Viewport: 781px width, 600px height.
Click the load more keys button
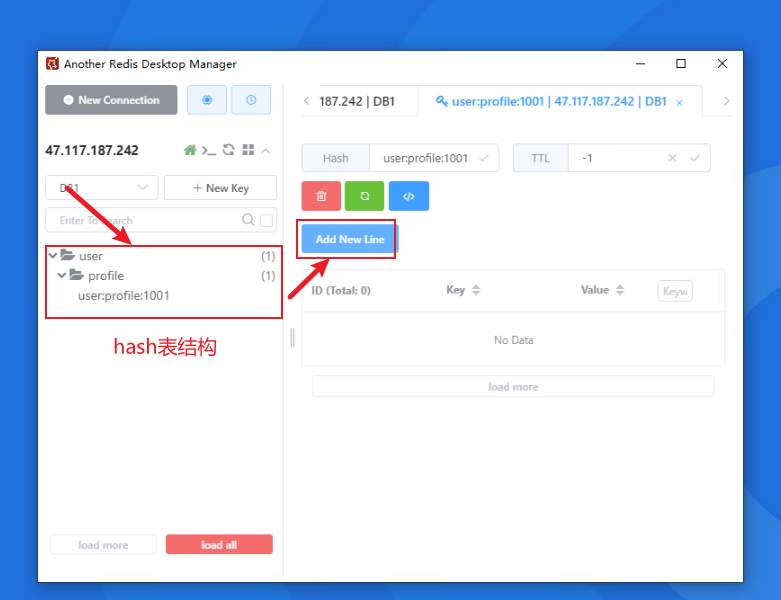coord(103,545)
